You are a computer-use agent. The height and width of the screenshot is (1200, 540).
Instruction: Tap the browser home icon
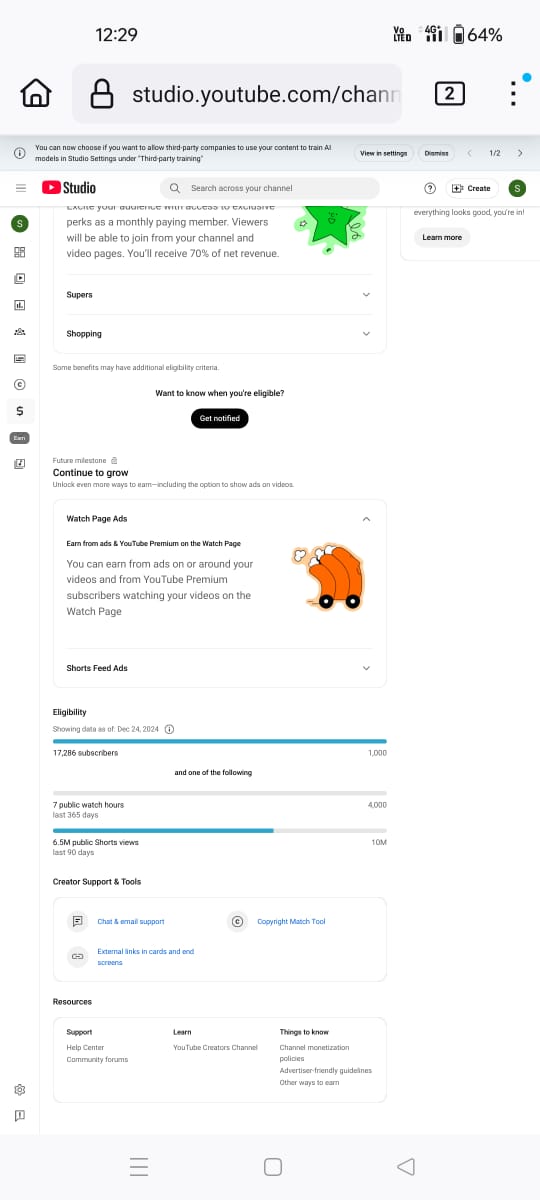click(36, 93)
